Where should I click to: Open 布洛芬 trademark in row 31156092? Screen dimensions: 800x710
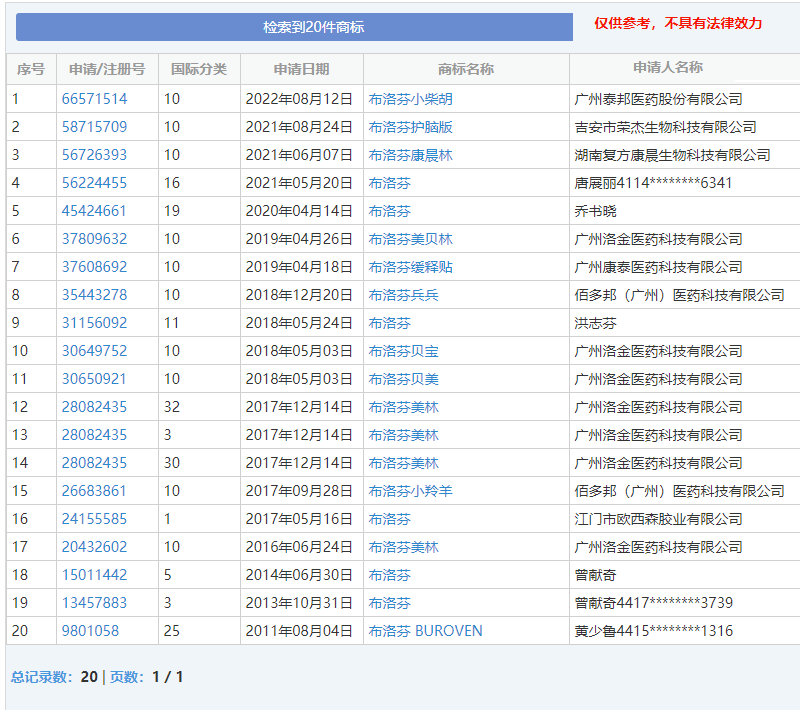click(x=390, y=323)
